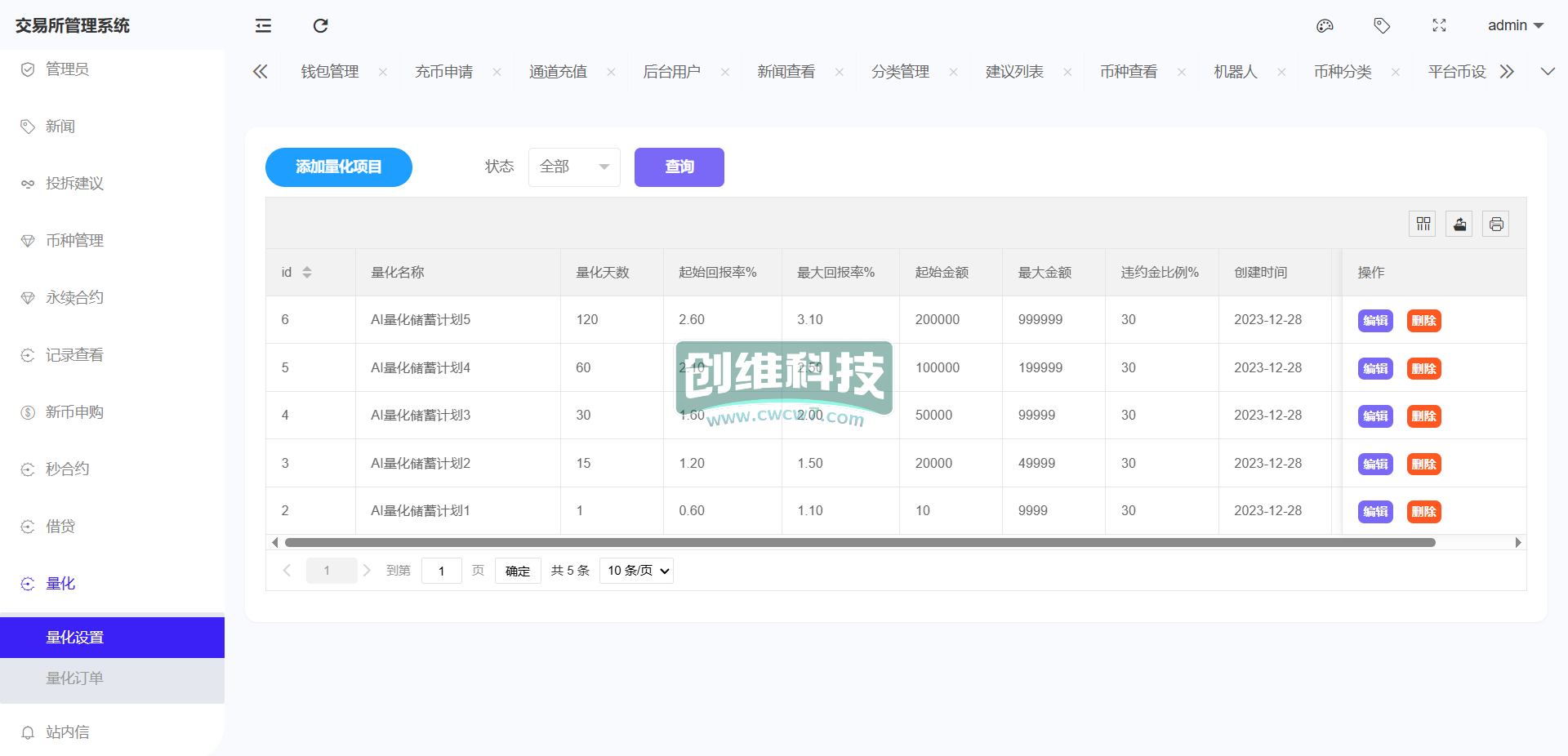1568x756 pixels.
Task: Open the table column filter icon
Action: (1423, 224)
